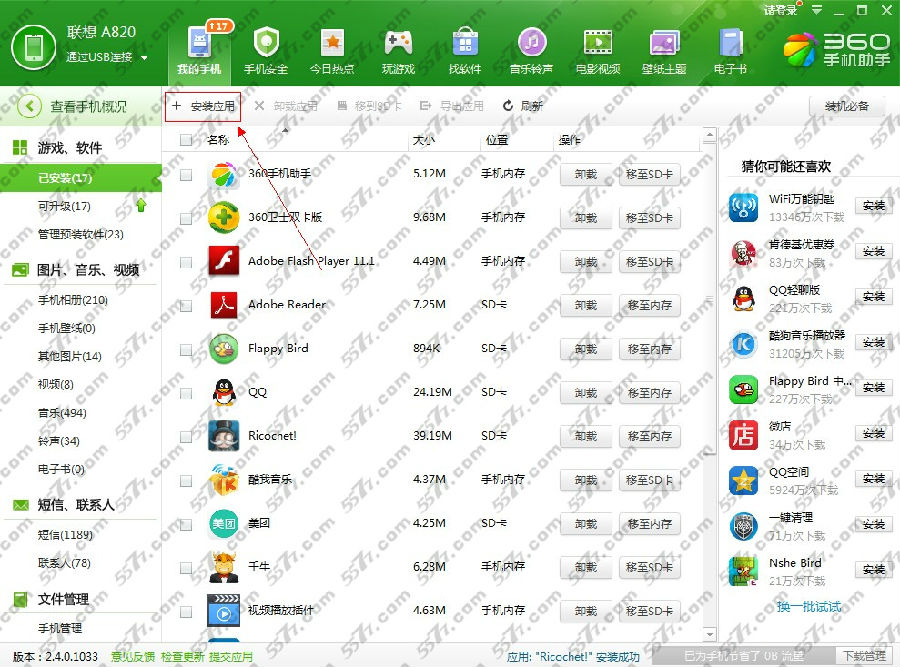Screen dimensions: 900x667
Task: Click the Flappy Bird app icon in list
Action: [223, 349]
